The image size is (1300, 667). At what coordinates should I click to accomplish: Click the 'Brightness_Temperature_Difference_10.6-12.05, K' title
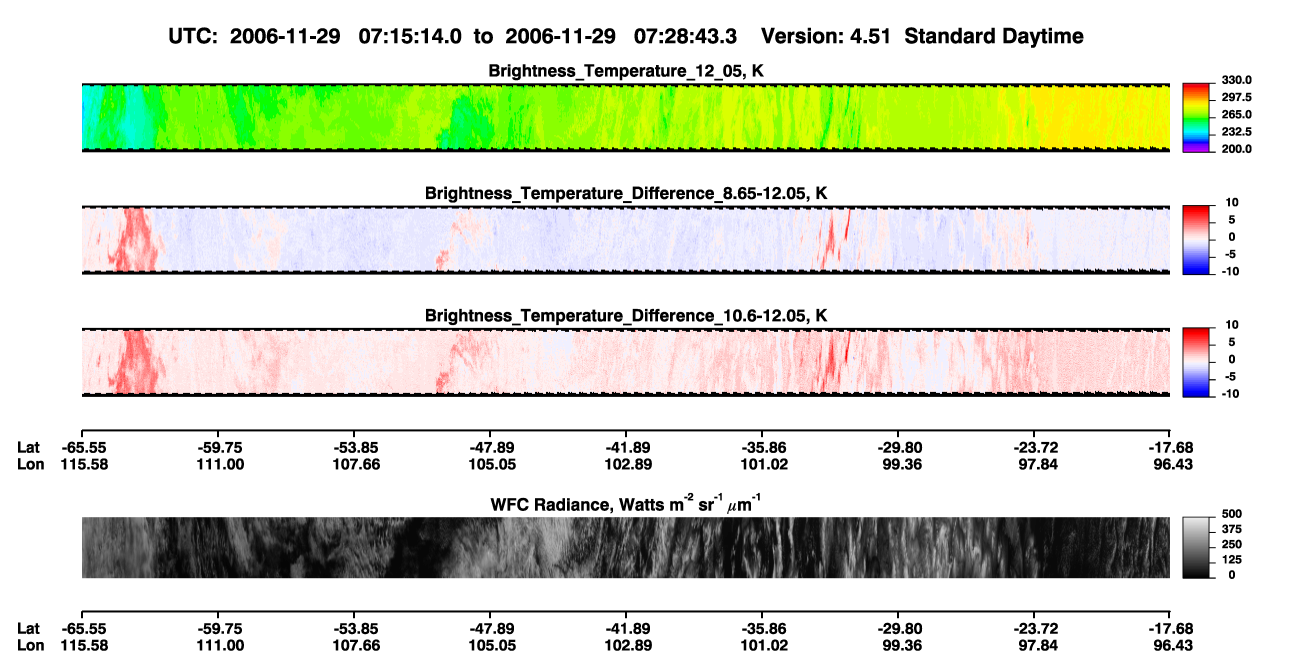626,316
